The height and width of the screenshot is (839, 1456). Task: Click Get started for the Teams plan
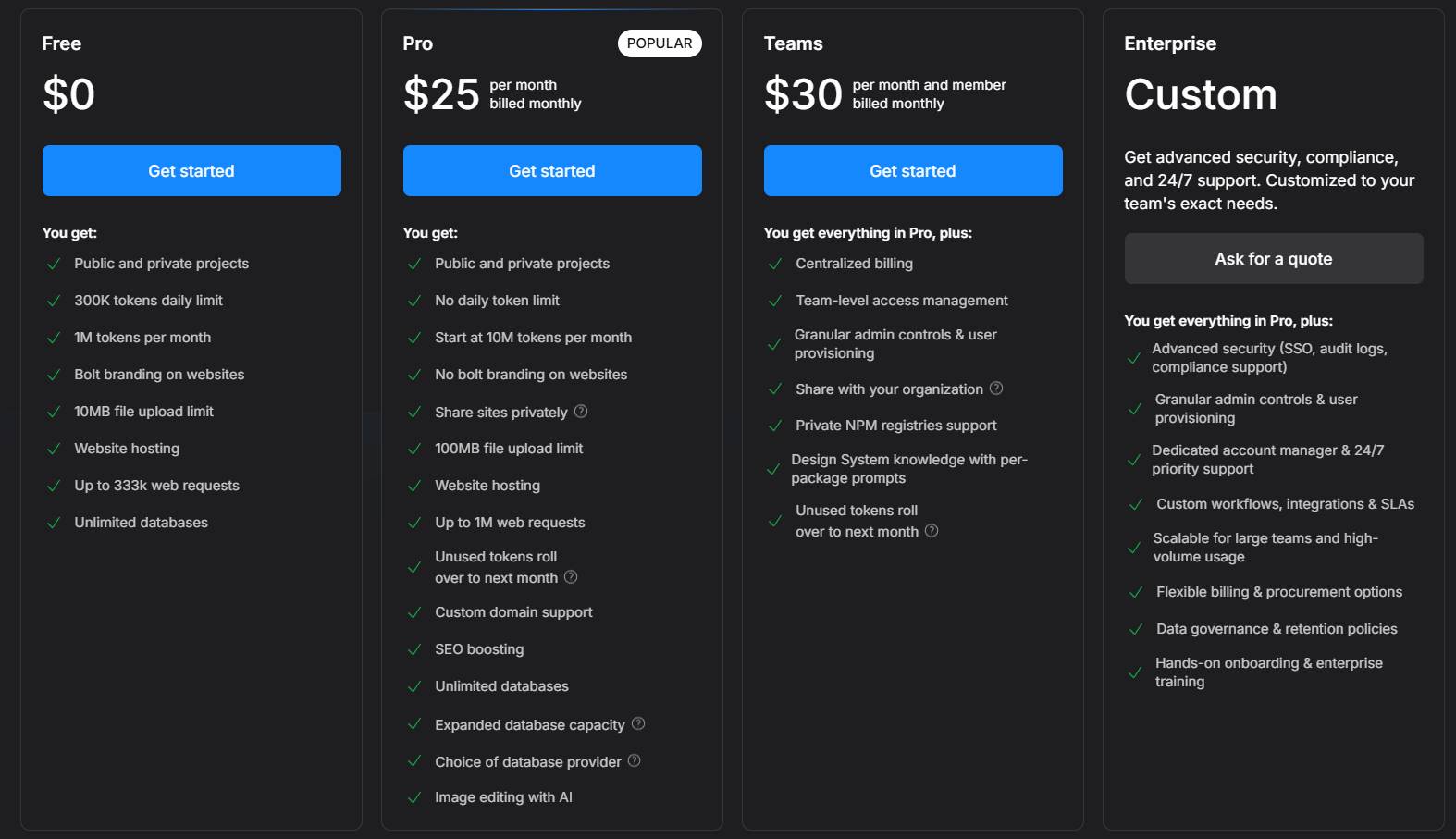pyautogui.click(x=912, y=170)
